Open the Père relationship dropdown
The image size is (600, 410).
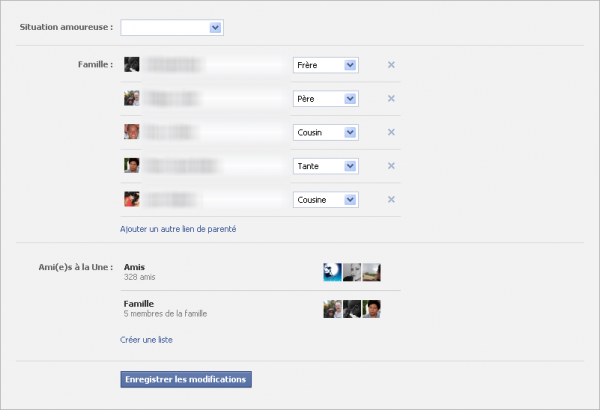(x=325, y=99)
